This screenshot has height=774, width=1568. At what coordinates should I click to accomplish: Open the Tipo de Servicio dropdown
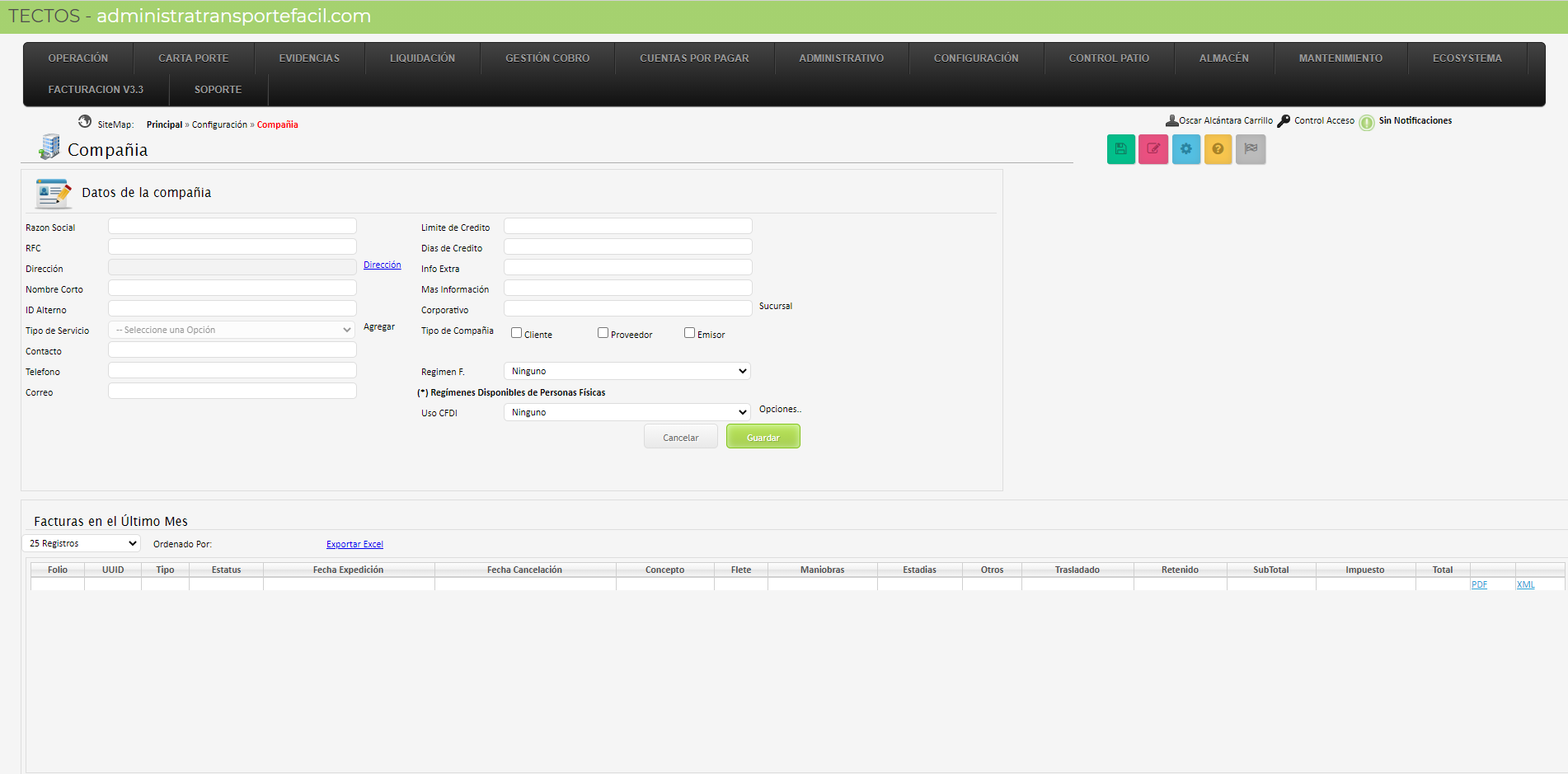[232, 330]
